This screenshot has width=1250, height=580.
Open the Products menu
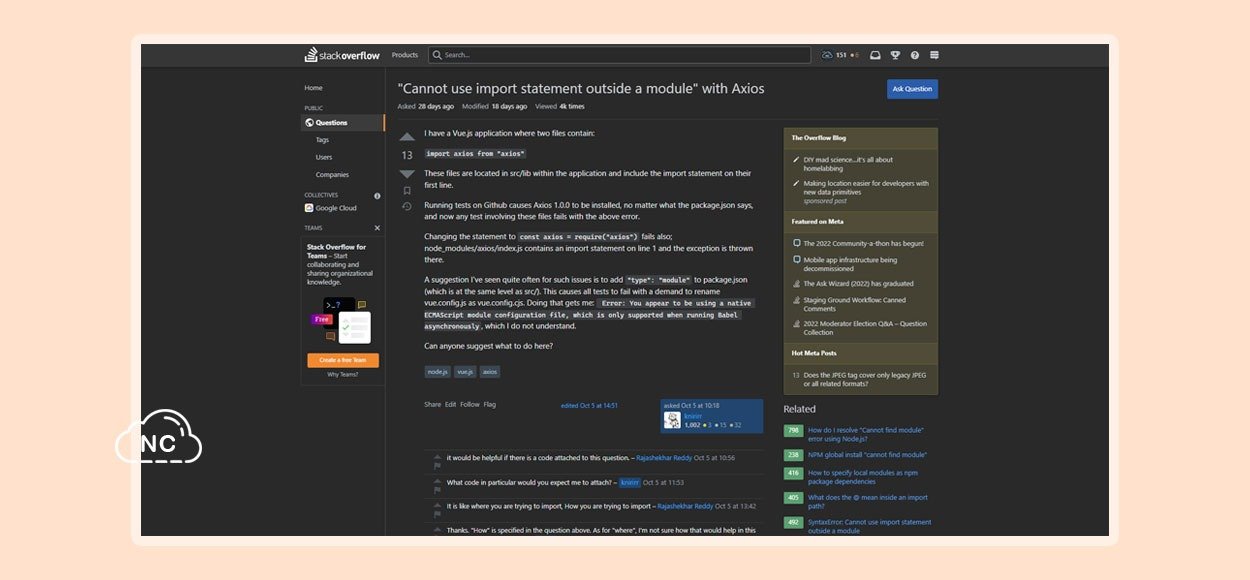[405, 55]
